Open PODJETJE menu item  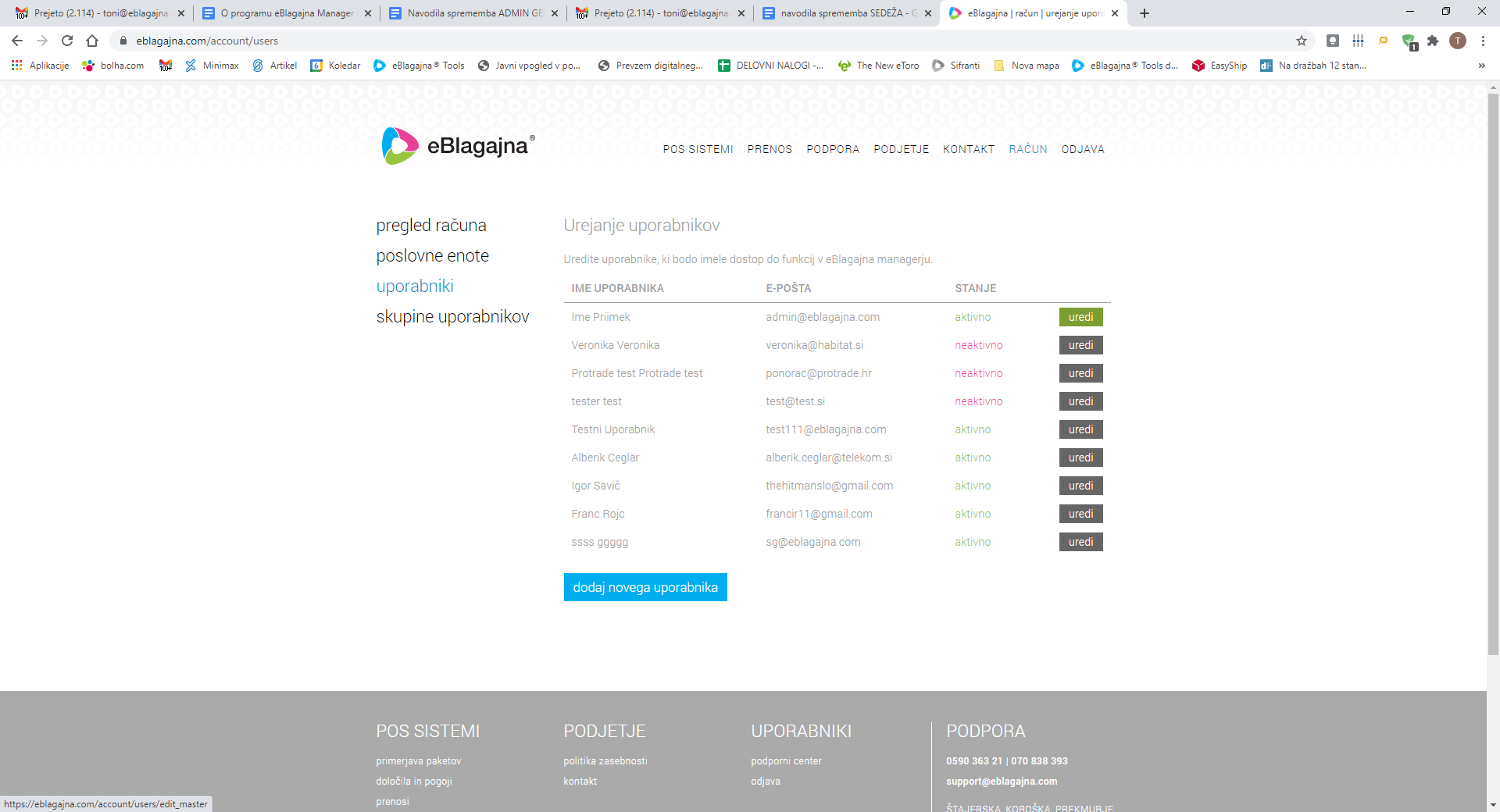901,149
